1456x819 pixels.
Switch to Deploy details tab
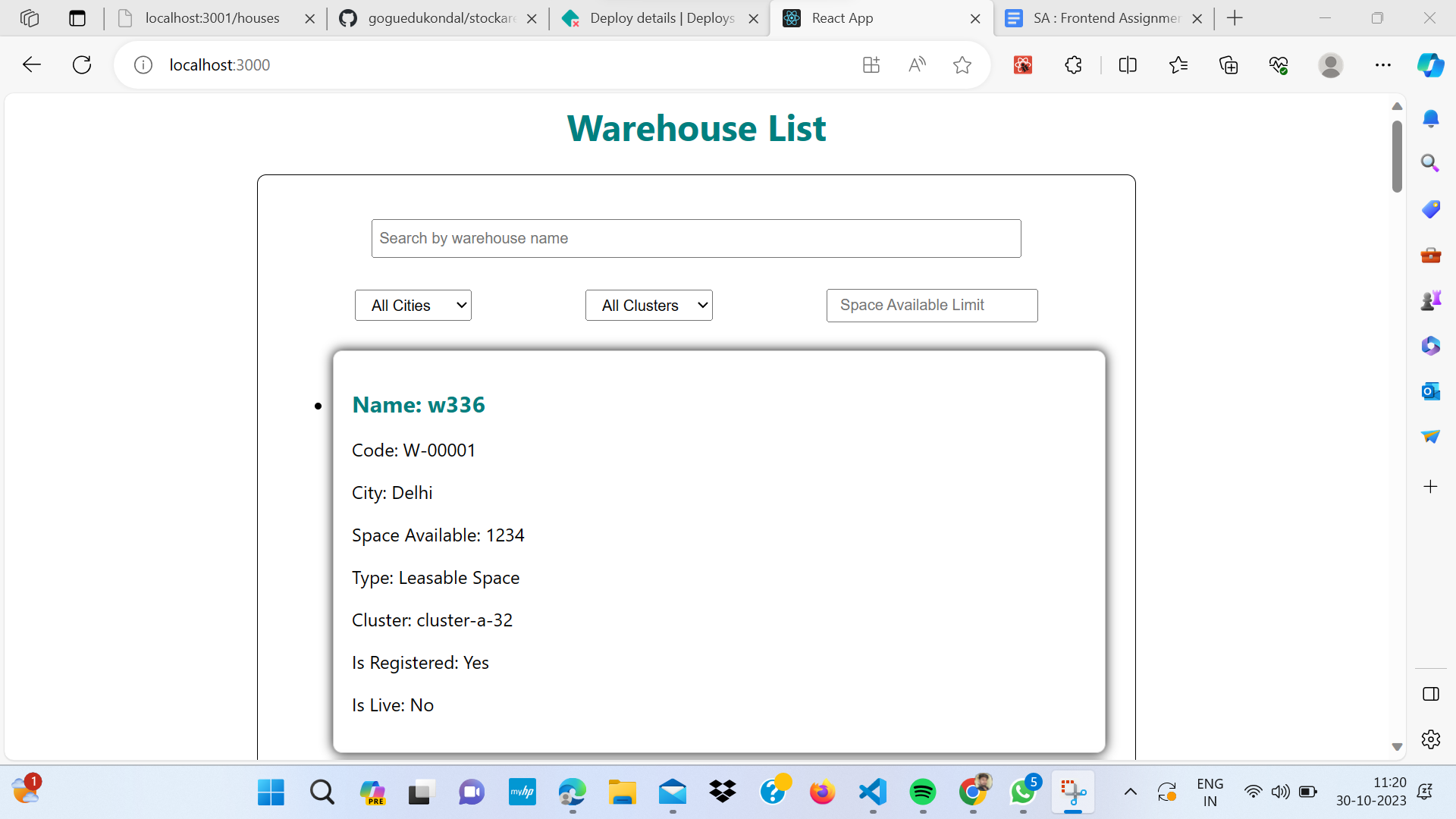point(661,18)
